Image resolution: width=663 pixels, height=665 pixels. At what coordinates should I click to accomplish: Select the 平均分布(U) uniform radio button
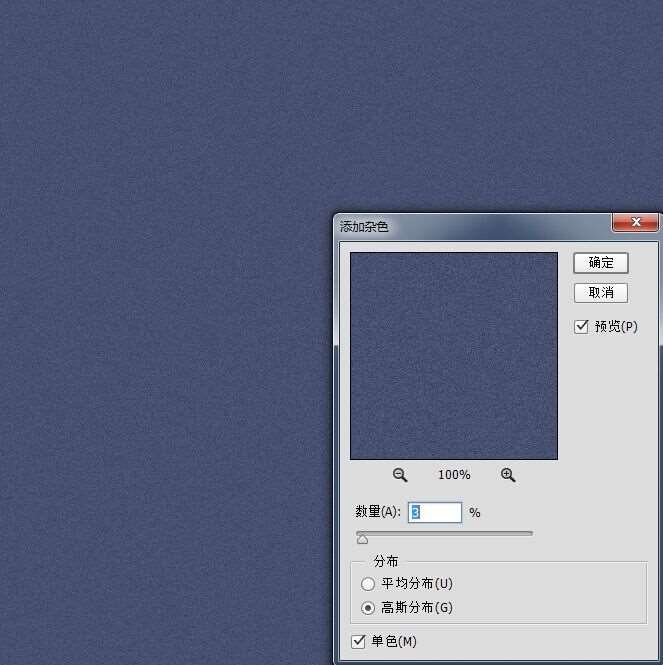tap(368, 584)
